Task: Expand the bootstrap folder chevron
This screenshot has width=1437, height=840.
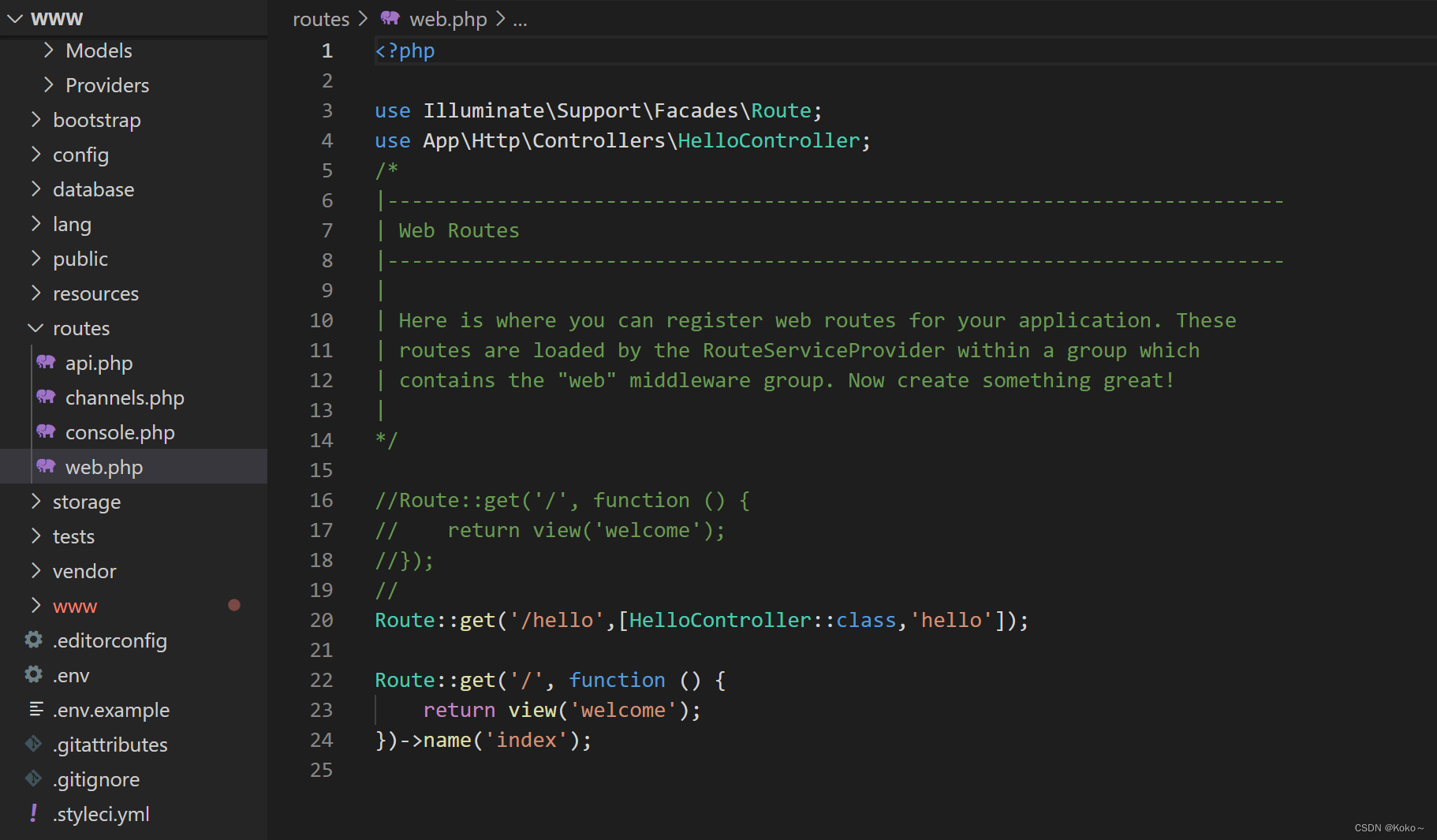Action: (35, 119)
